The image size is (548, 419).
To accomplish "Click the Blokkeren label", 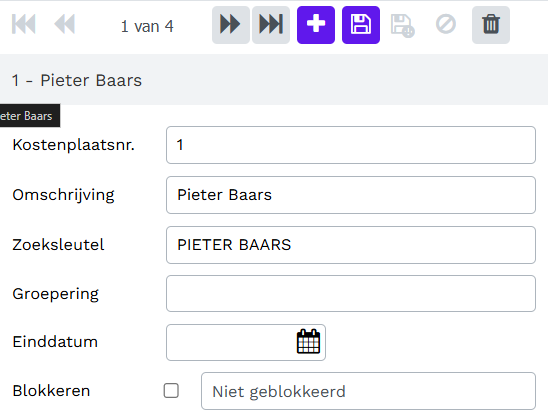I will pyautogui.click(x=51, y=391).
